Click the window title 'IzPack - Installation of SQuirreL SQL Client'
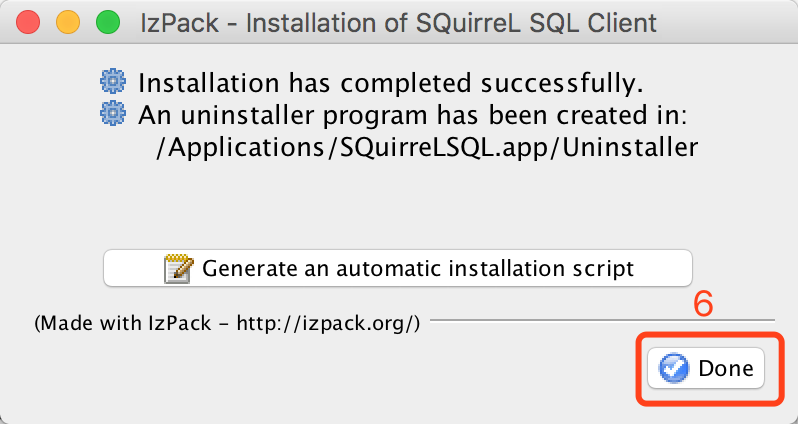The width and height of the screenshot is (798, 424). (398, 23)
